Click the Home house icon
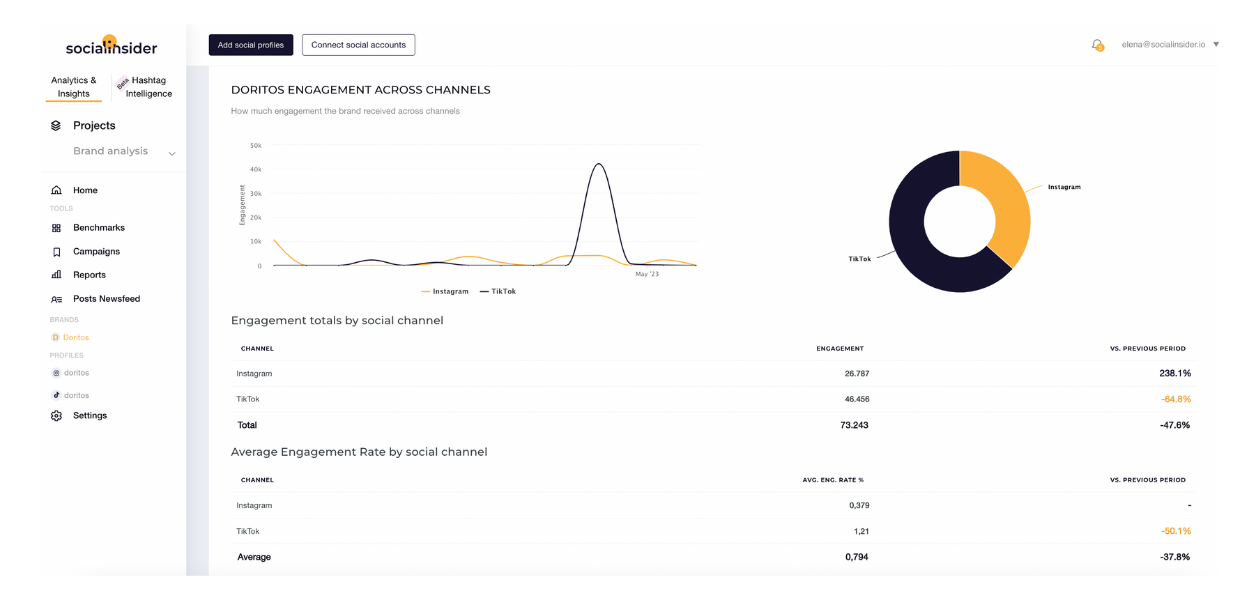The image size is (1260, 600). (x=56, y=190)
